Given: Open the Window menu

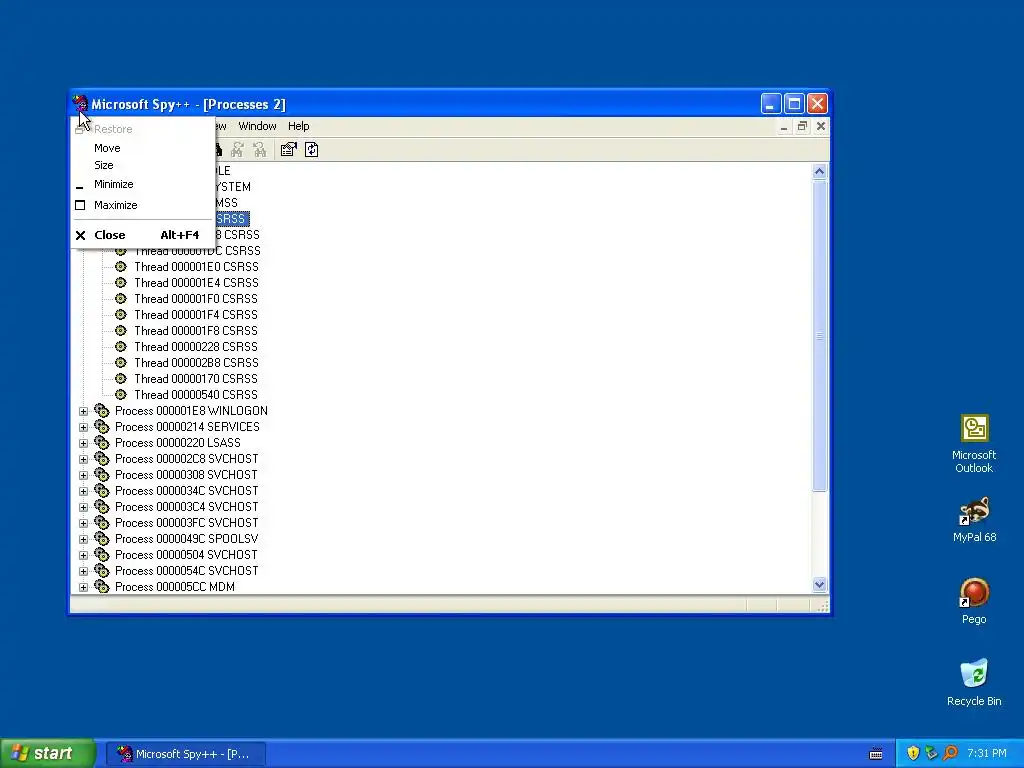Looking at the screenshot, I should pyautogui.click(x=257, y=126).
